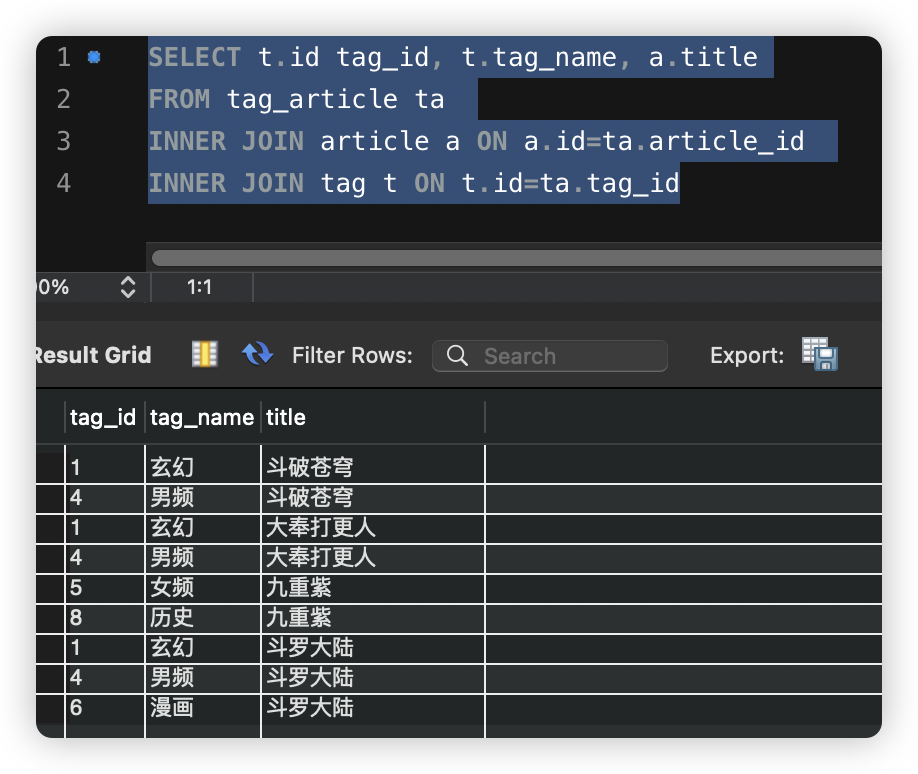The image size is (918, 774).
Task: Sort by the tag_id column header
Action: (102, 417)
